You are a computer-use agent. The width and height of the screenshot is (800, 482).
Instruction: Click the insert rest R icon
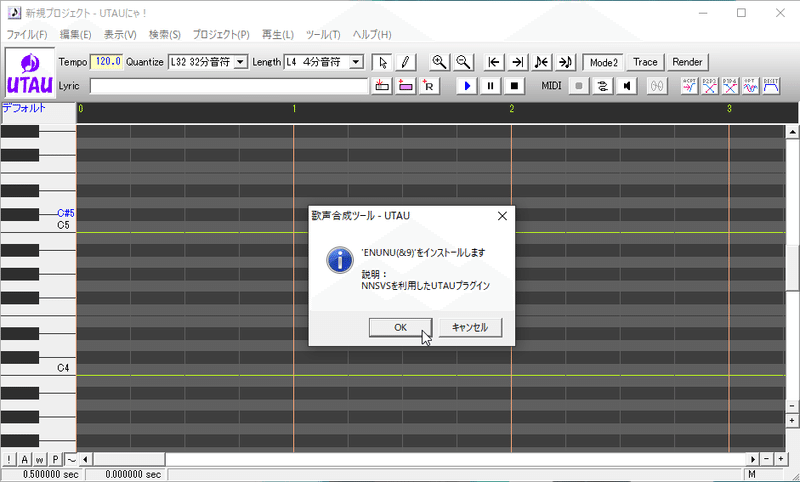(x=429, y=86)
